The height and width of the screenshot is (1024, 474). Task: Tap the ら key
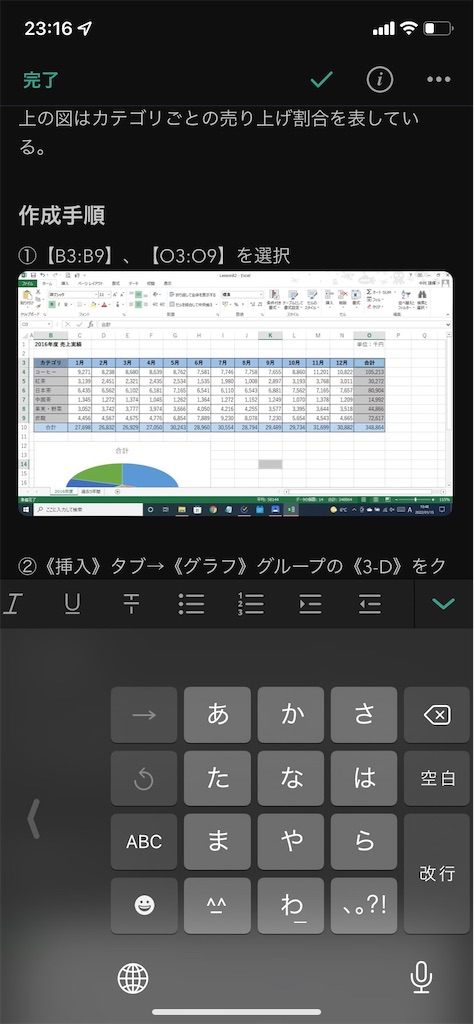(364, 841)
